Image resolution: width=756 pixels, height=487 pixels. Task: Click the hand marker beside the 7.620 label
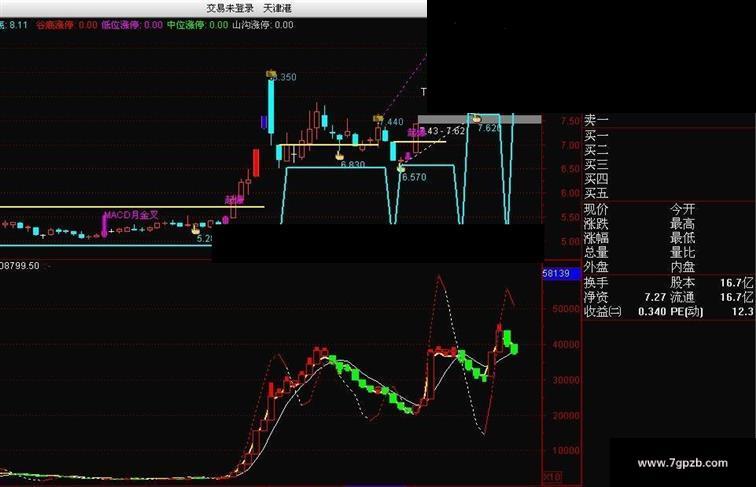[x=476, y=118]
